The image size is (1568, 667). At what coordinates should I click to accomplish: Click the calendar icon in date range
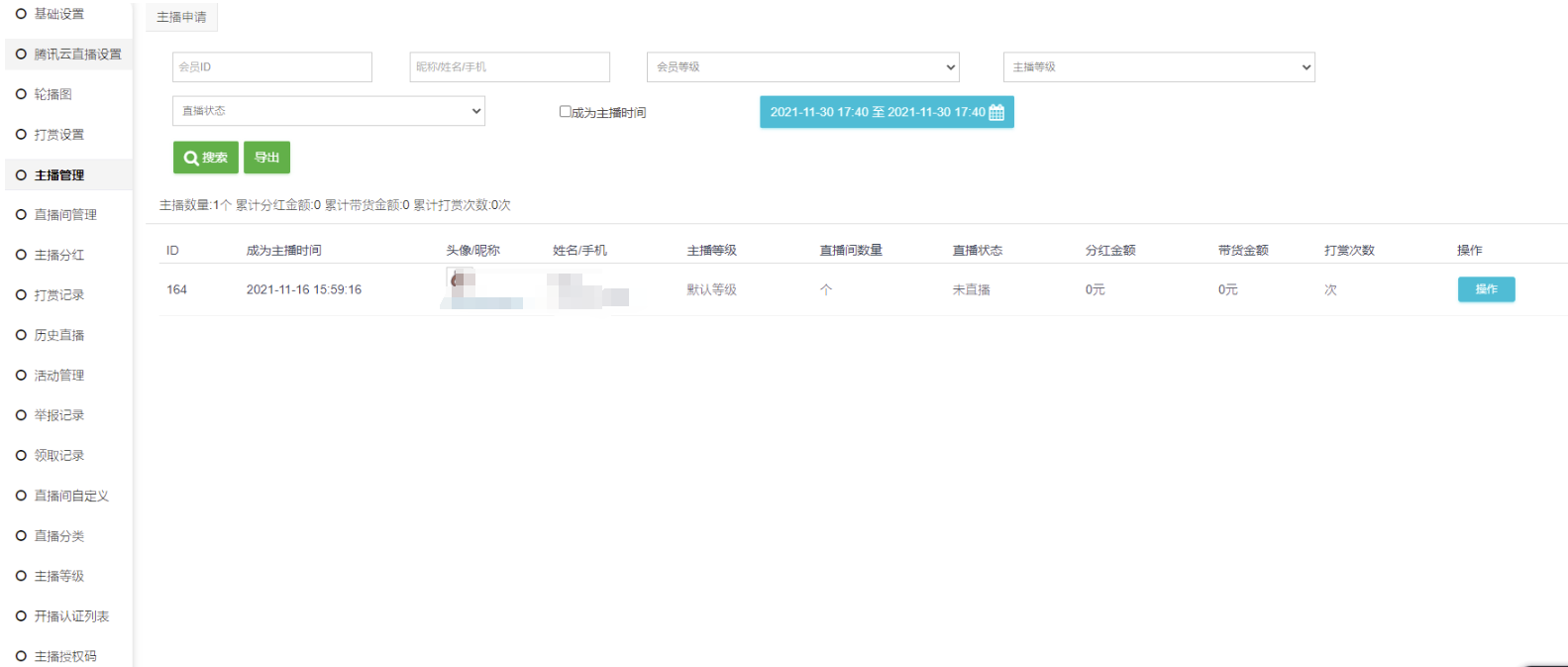pos(996,112)
